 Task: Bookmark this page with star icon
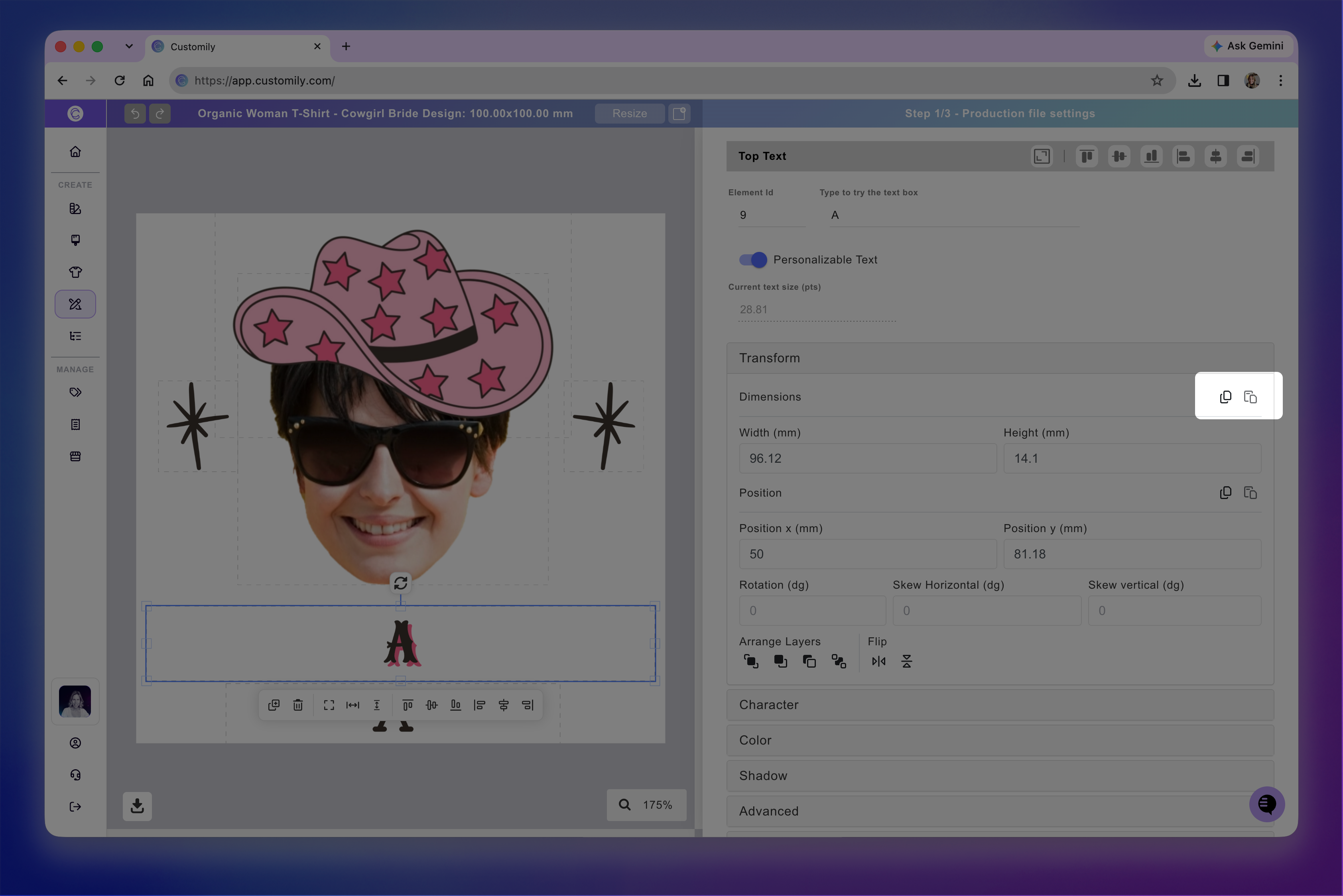[x=1157, y=81]
